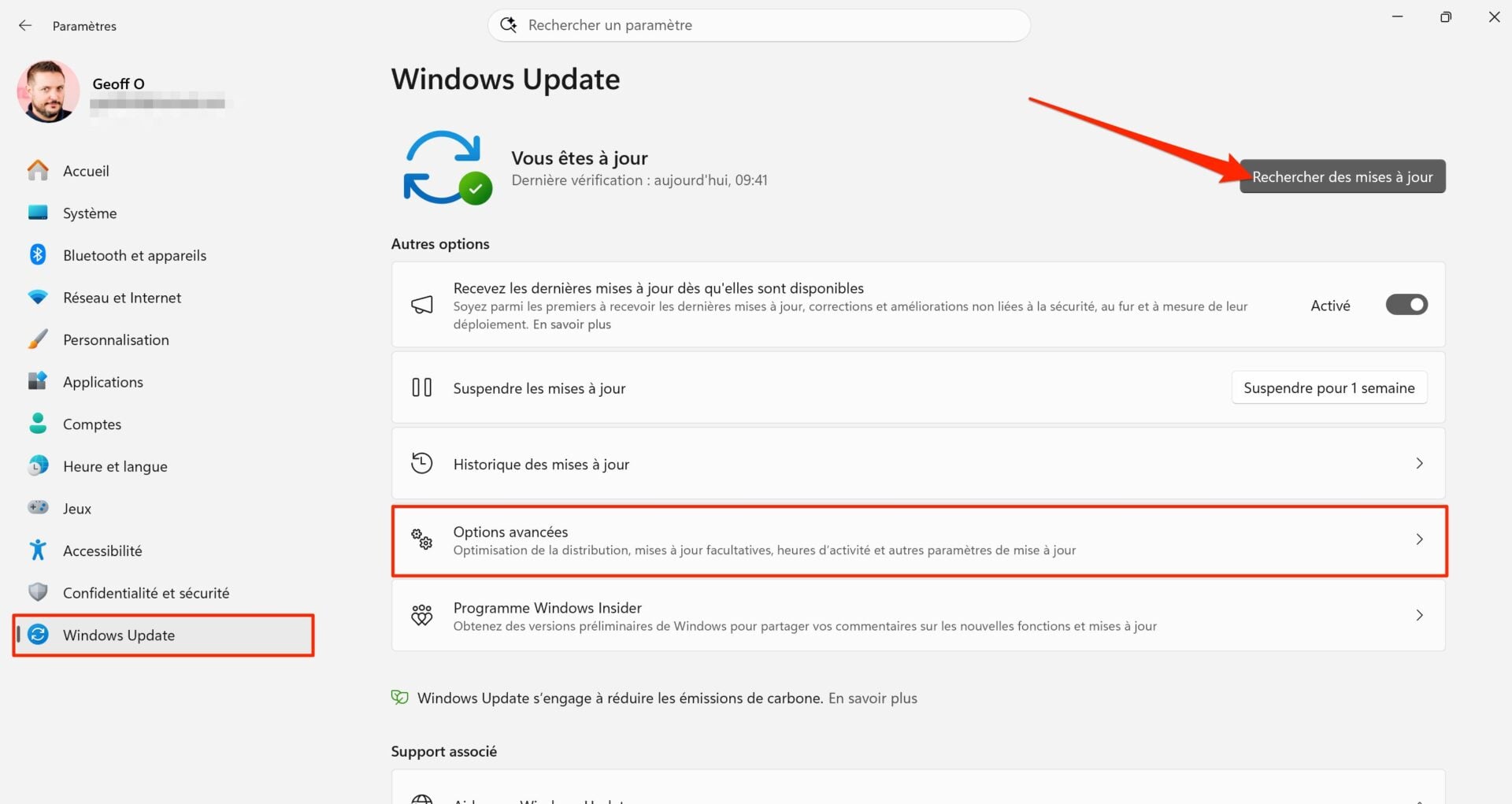Select Windows Update in the sidebar
This screenshot has height=804, width=1512.
118,635
